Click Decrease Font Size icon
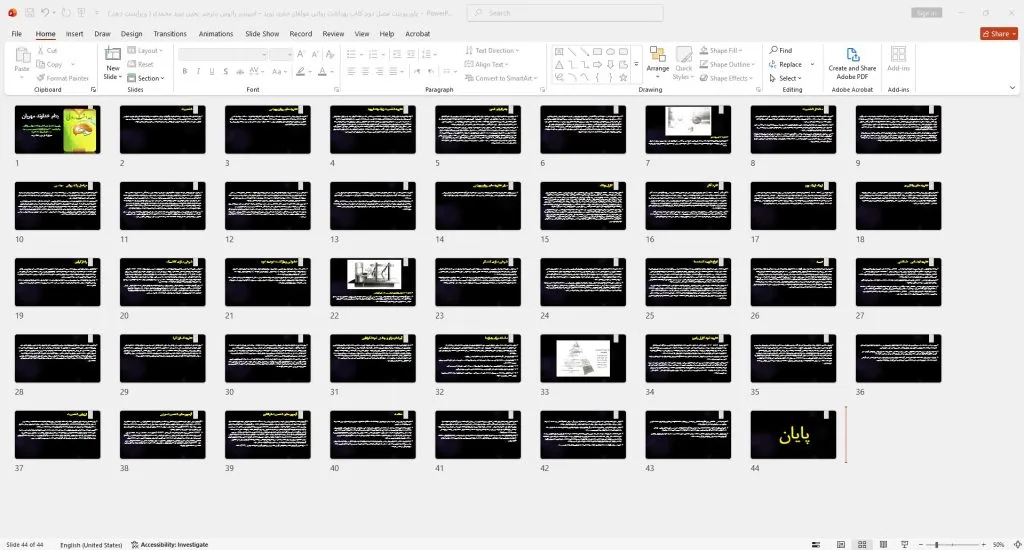 click(315, 54)
